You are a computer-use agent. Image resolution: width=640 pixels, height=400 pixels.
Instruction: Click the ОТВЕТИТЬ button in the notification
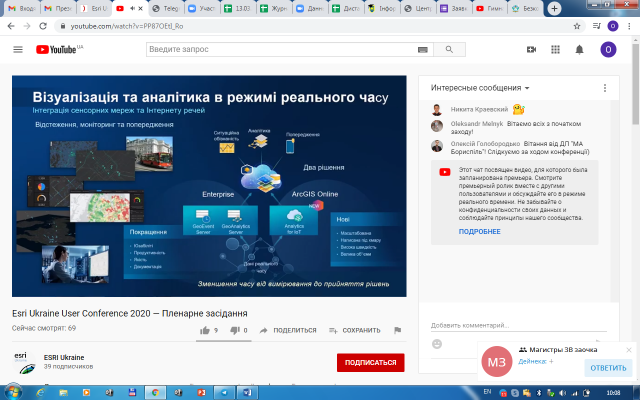608,367
